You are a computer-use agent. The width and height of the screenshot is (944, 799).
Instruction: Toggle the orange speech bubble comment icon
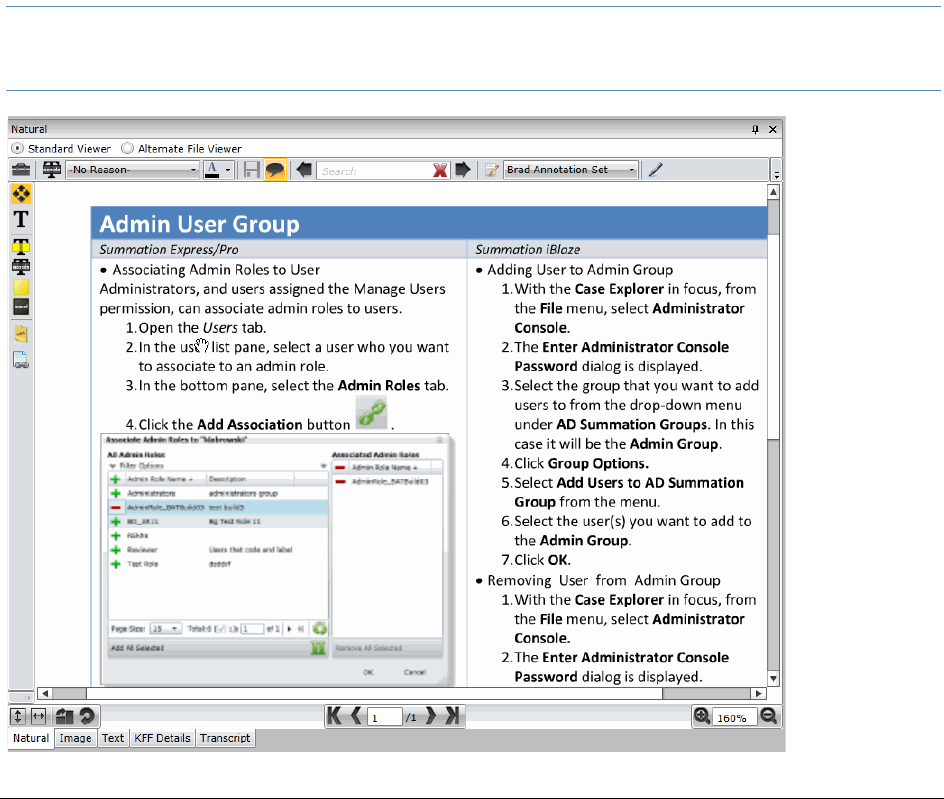(275, 170)
